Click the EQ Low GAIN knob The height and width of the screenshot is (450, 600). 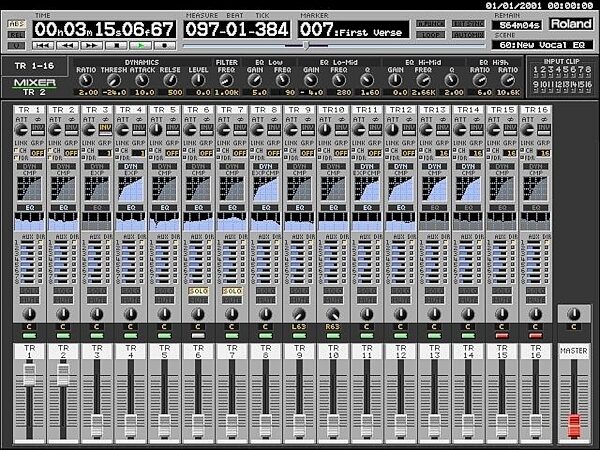[254, 80]
